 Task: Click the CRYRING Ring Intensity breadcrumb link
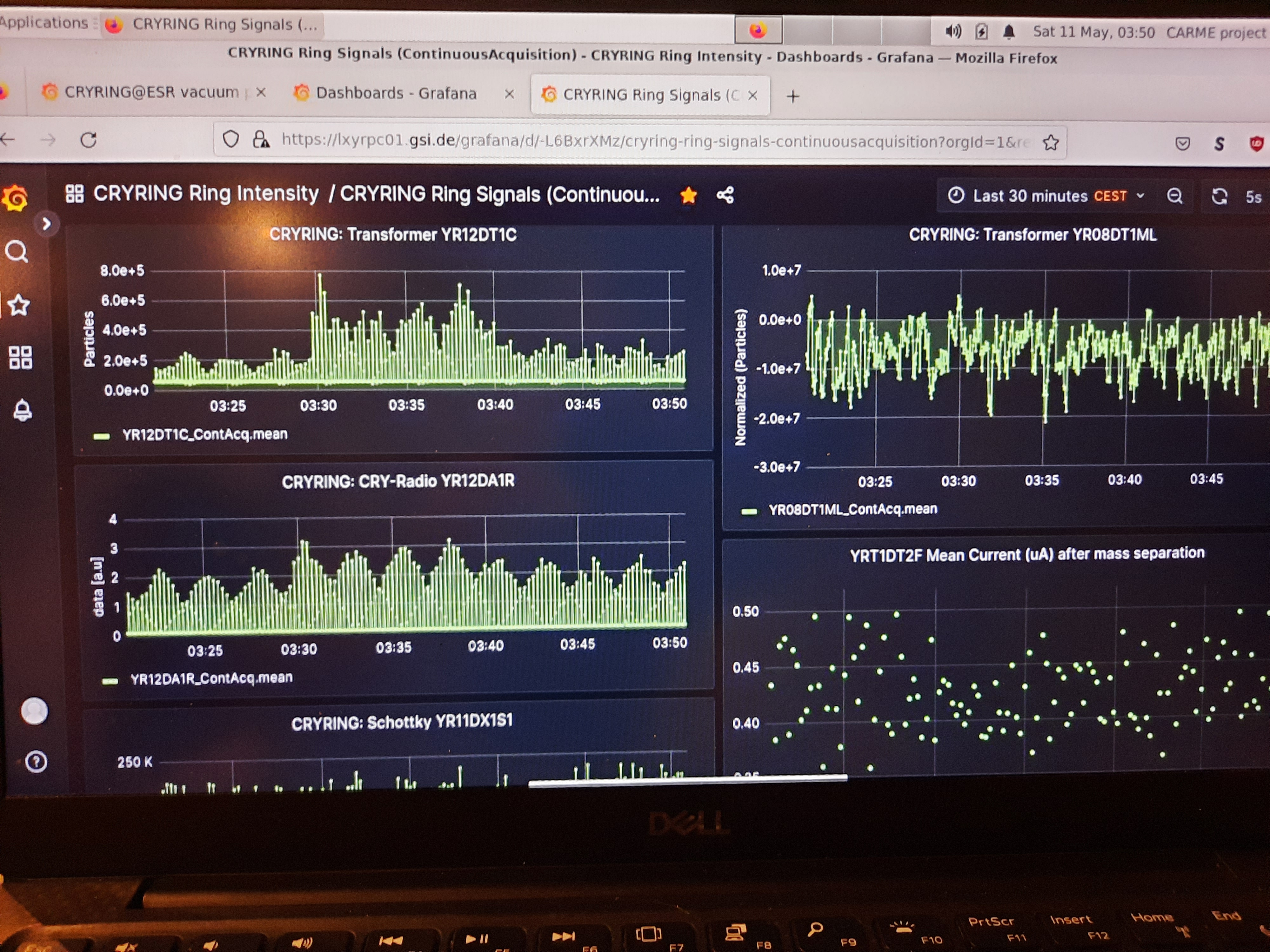(205, 193)
